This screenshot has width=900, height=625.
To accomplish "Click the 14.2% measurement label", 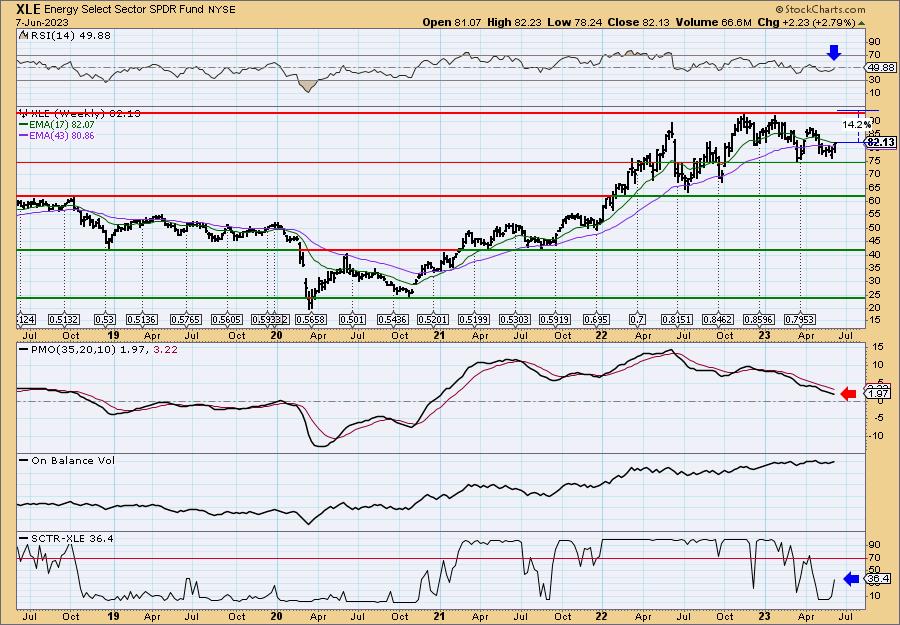I will pos(857,125).
